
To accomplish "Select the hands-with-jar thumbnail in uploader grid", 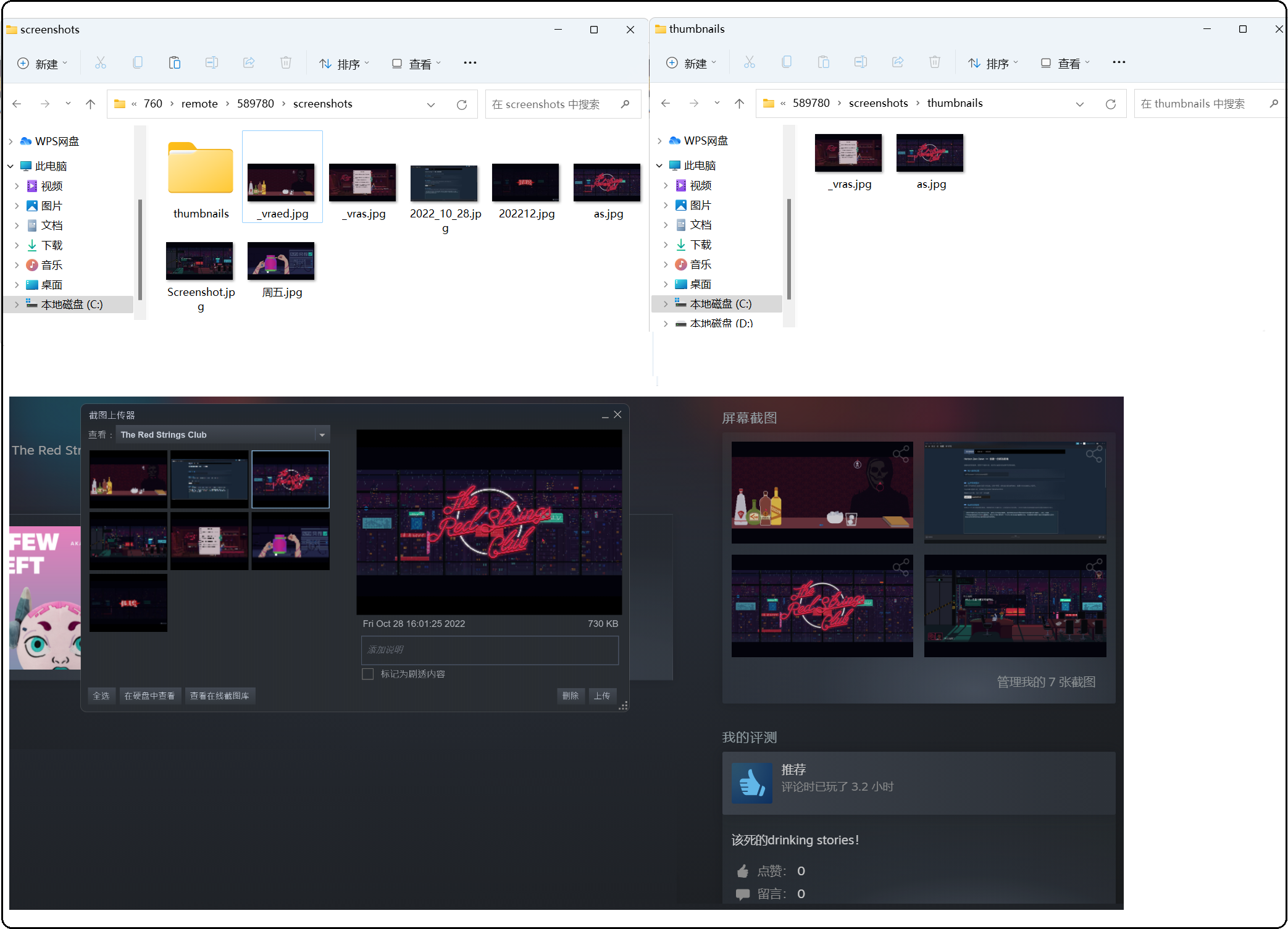I will point(290,540).
